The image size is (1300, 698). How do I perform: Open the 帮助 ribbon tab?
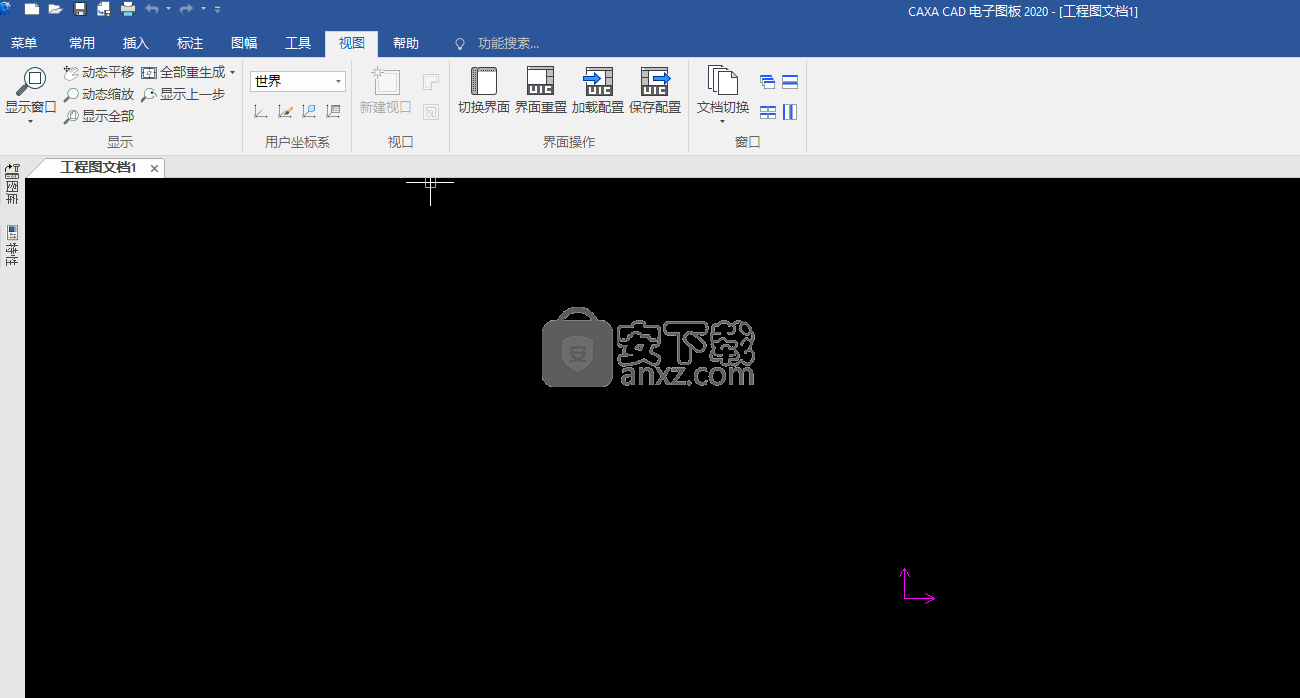click(406, 43)
